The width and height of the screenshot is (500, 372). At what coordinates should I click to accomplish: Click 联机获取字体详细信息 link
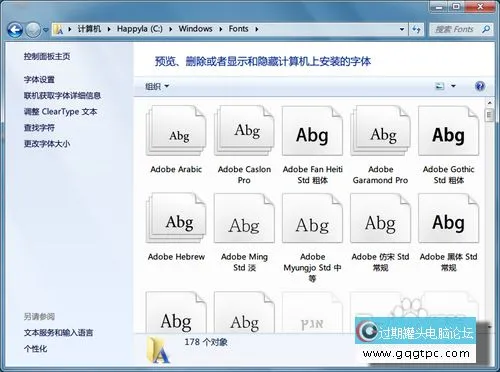(62, 95)
